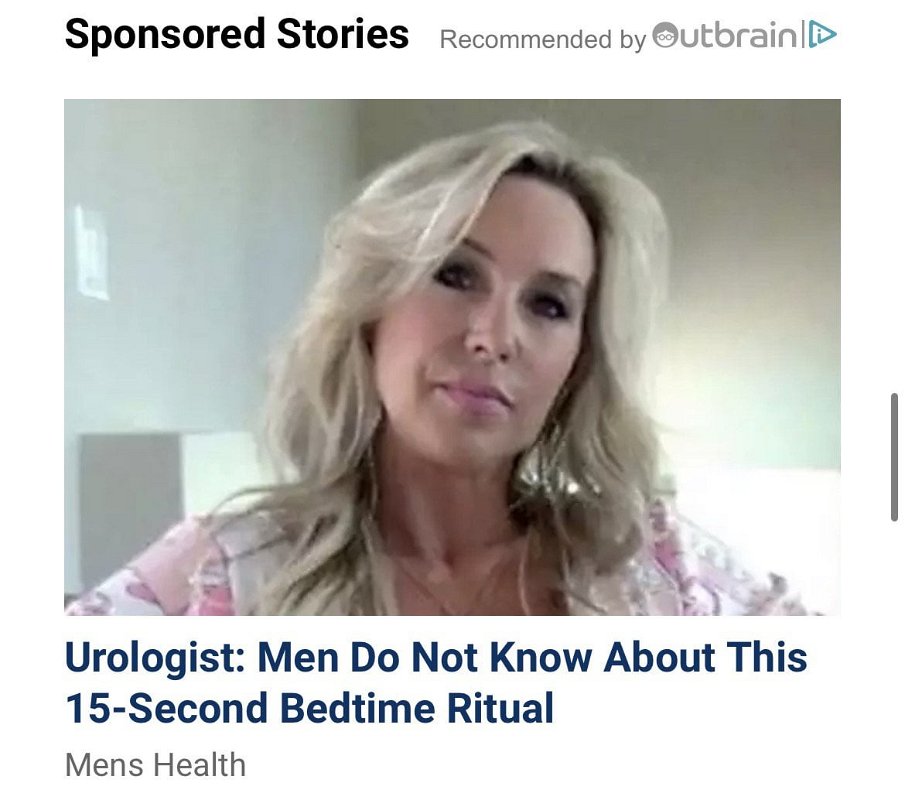Click the word "Ritual" in the headline

point(500,708)
